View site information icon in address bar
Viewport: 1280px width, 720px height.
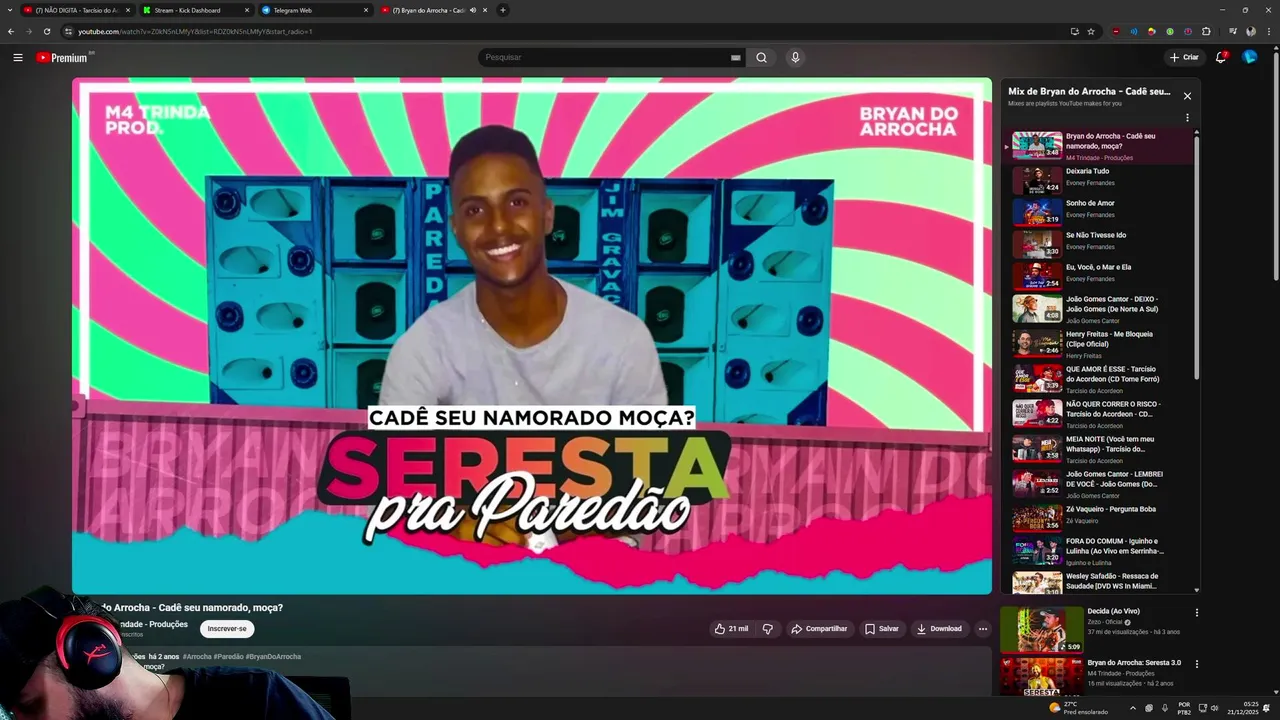[69, 31]
